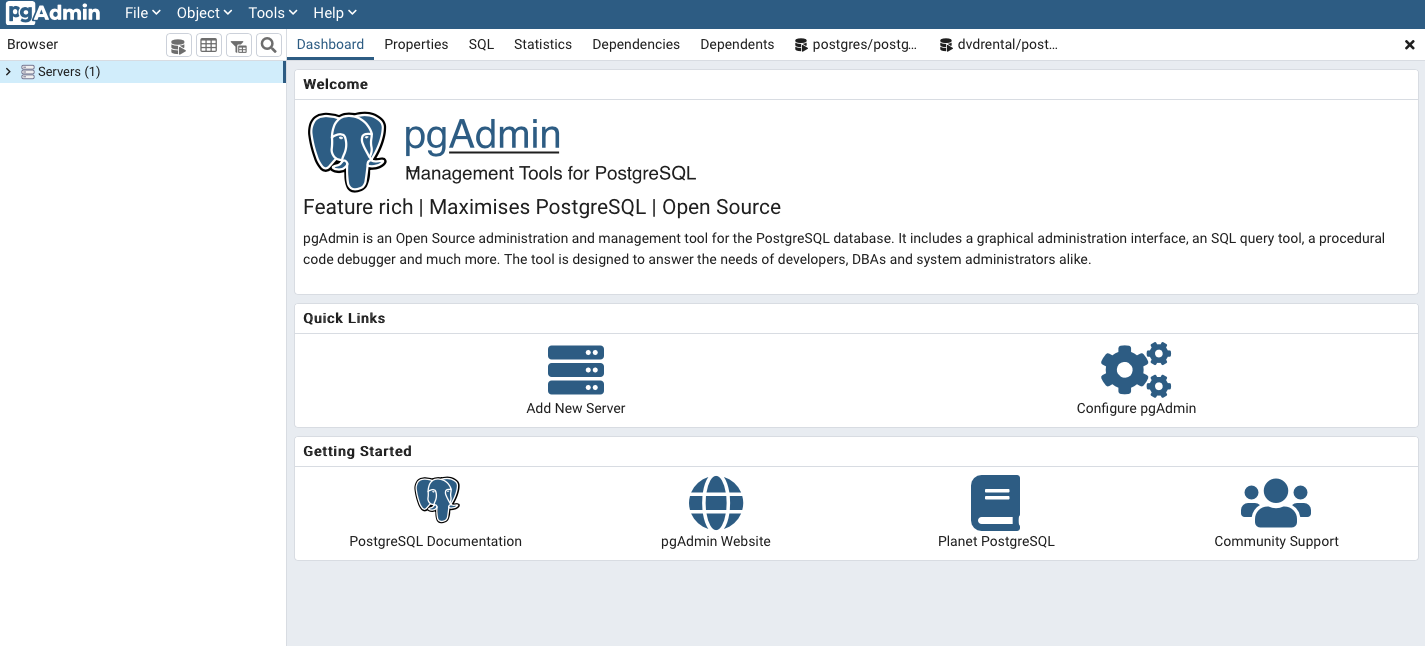The height and width of the screenshot is (646, 1425).
Task: Click the Community Support people icon
Action: click(x=1276, y=502)
